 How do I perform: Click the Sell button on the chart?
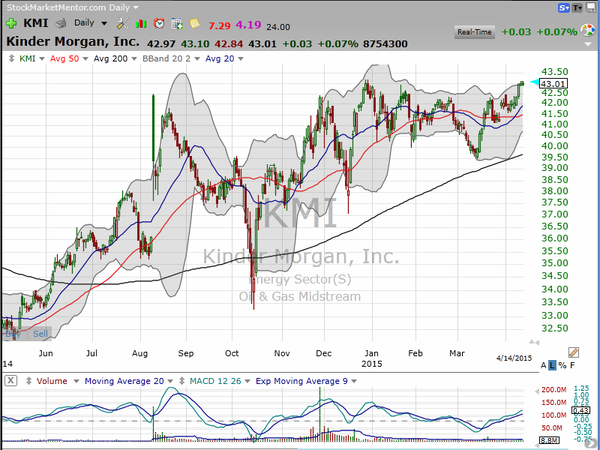click(x=40, y=334)
